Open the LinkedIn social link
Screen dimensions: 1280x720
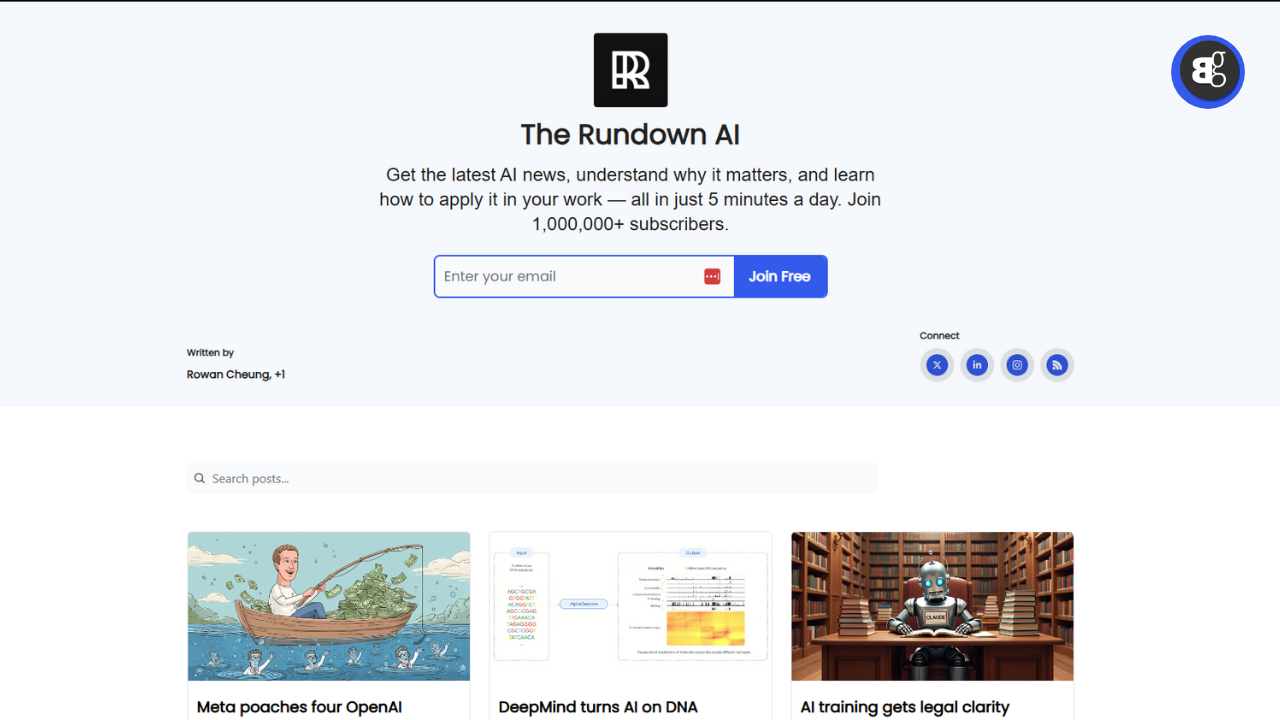point(977,365)
